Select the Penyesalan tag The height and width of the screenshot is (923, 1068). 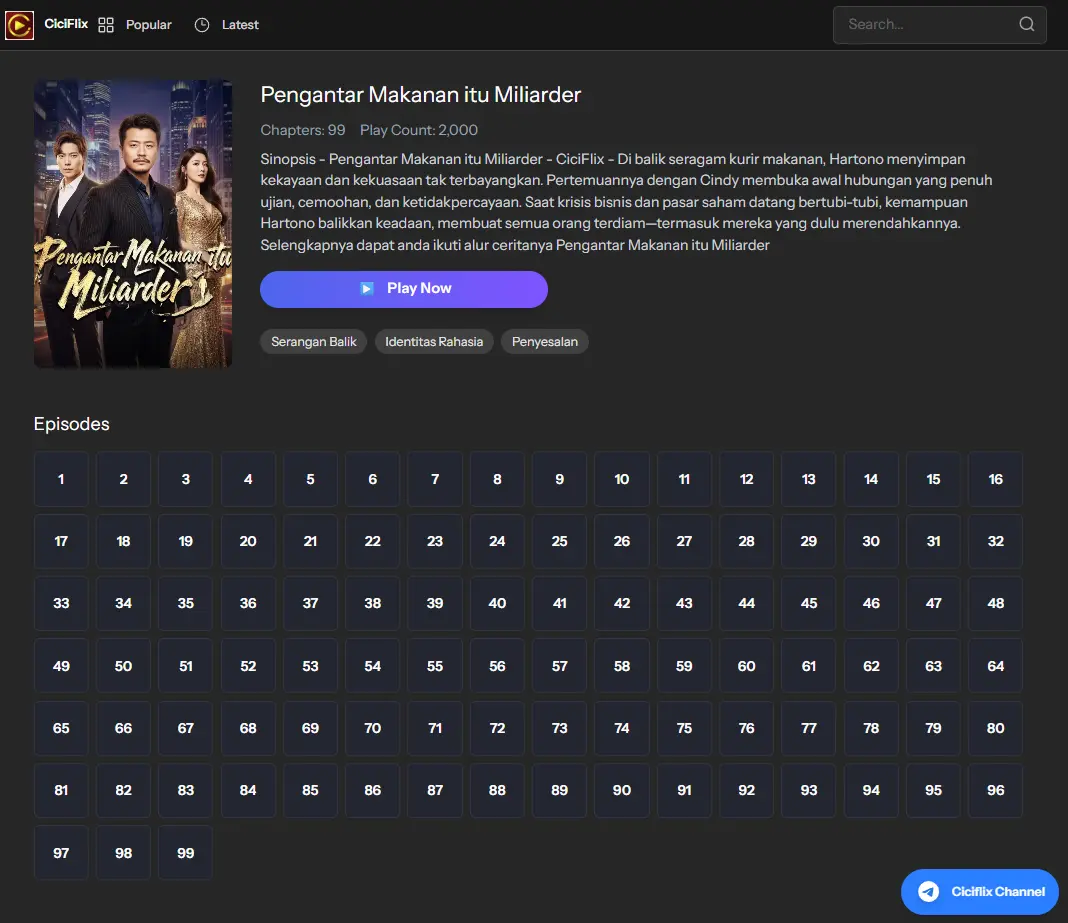click(545, 342)
